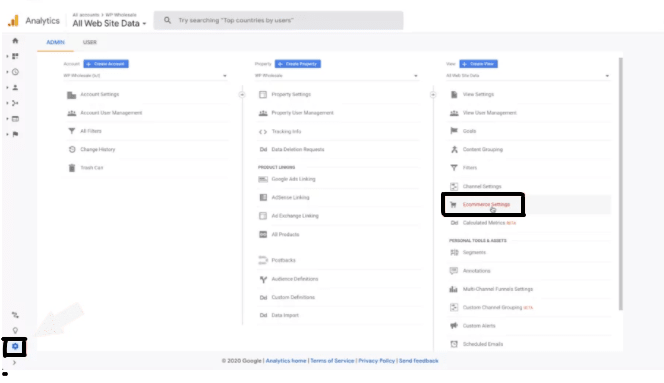Viewport: 664px width, 383px height.
Task: Open Tracking Info
Action: tap(286, 132)
